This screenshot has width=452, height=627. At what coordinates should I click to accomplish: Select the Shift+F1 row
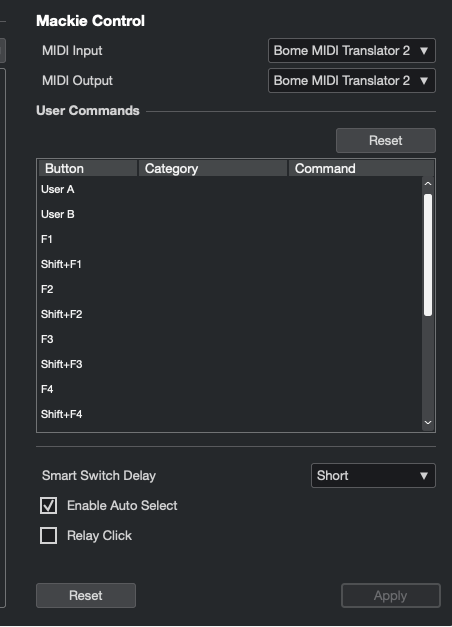230,264
